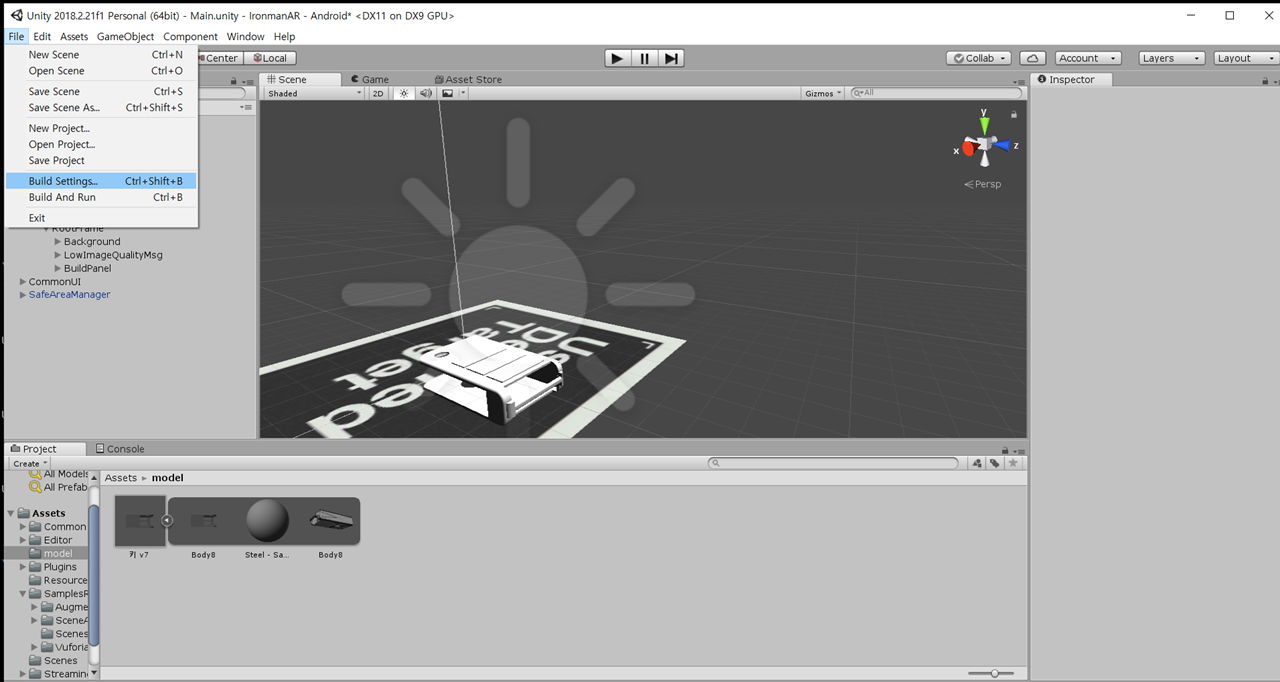Open the Layers dropdown
Screen dimensions: 1280x682
point(1171,58)
